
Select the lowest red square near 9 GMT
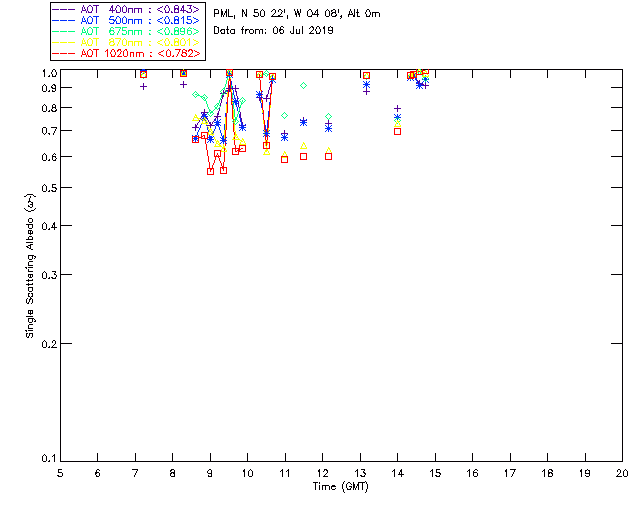[210, 171]
